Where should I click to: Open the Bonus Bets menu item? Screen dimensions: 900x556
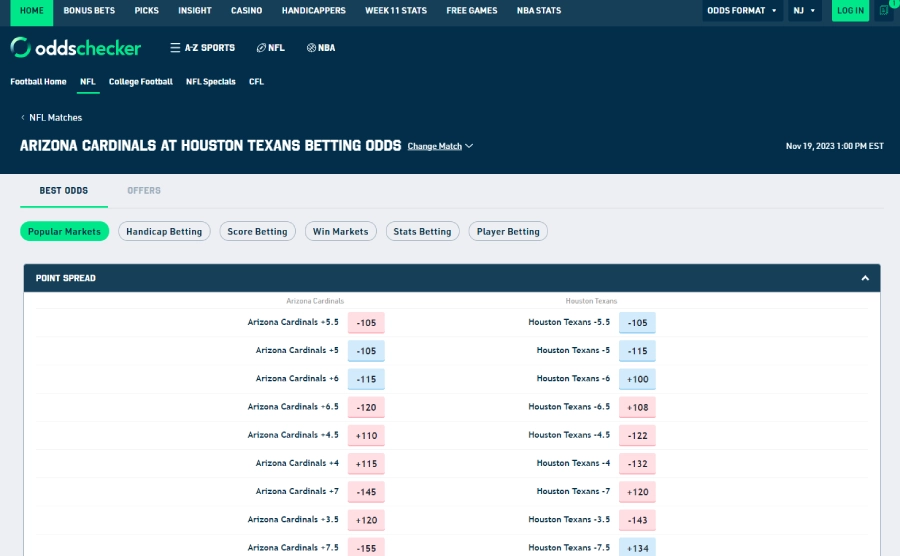pos(89,10)
